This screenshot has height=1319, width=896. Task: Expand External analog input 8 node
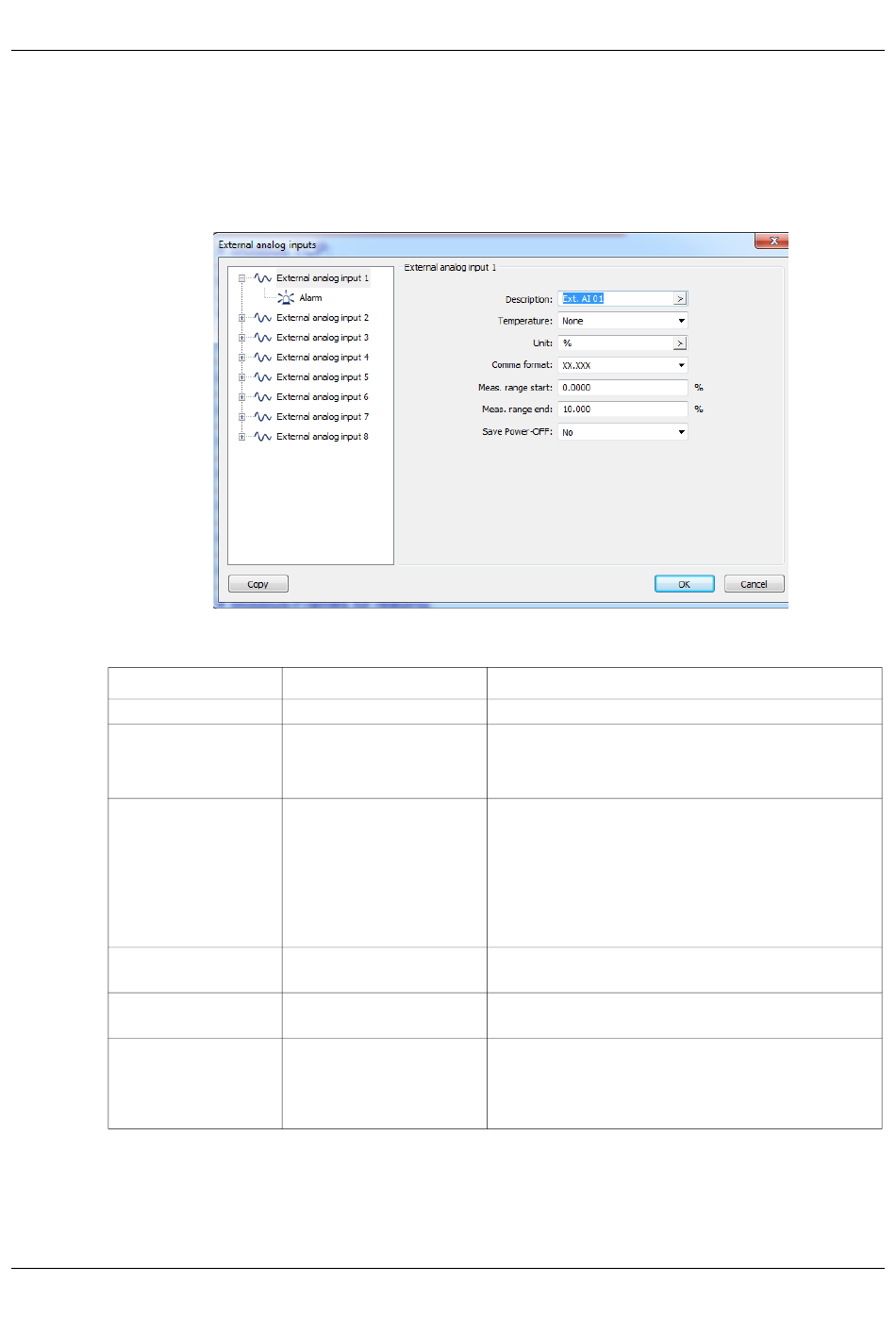tap(242, 437)
